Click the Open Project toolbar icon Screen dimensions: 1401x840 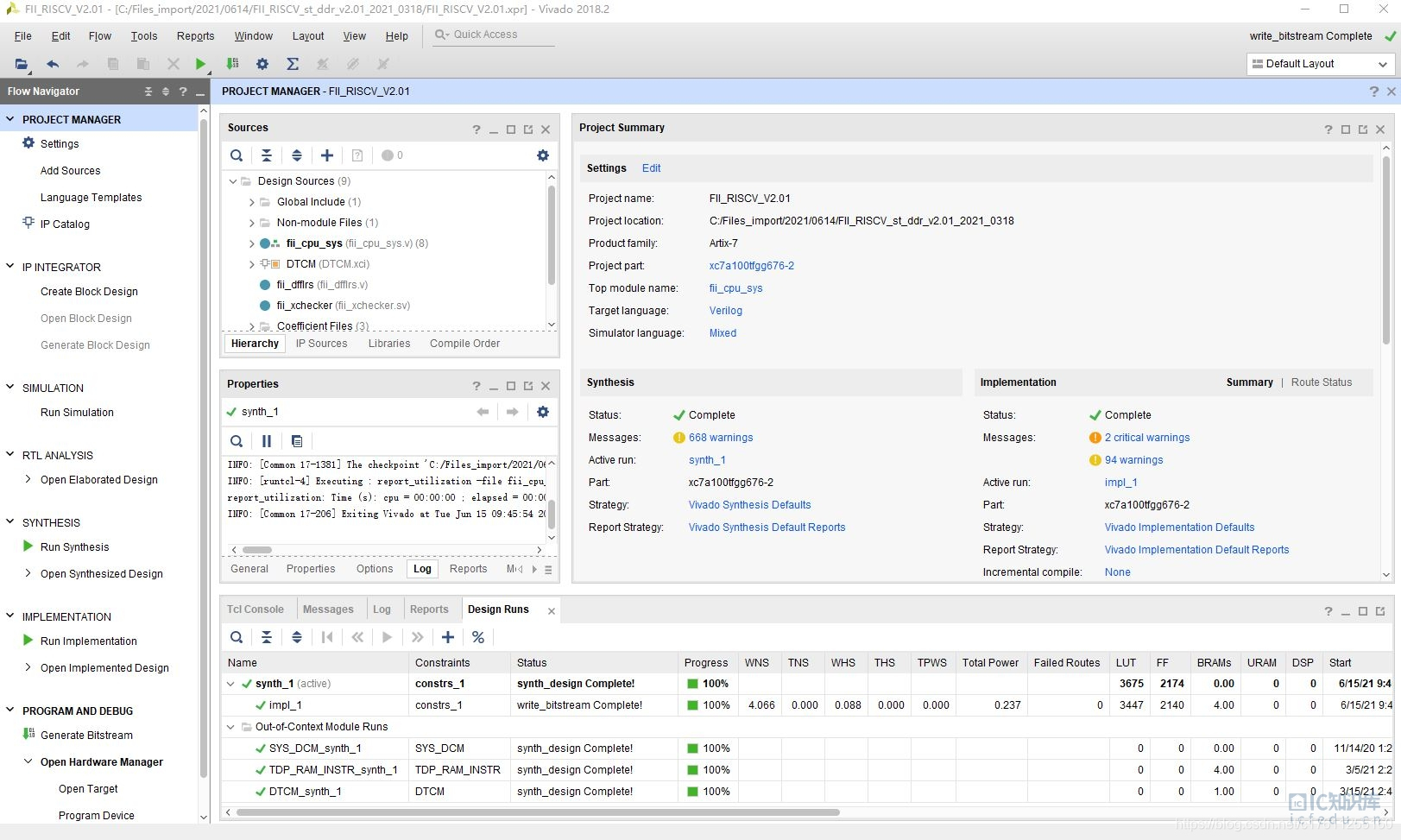(x=22, y=64)
